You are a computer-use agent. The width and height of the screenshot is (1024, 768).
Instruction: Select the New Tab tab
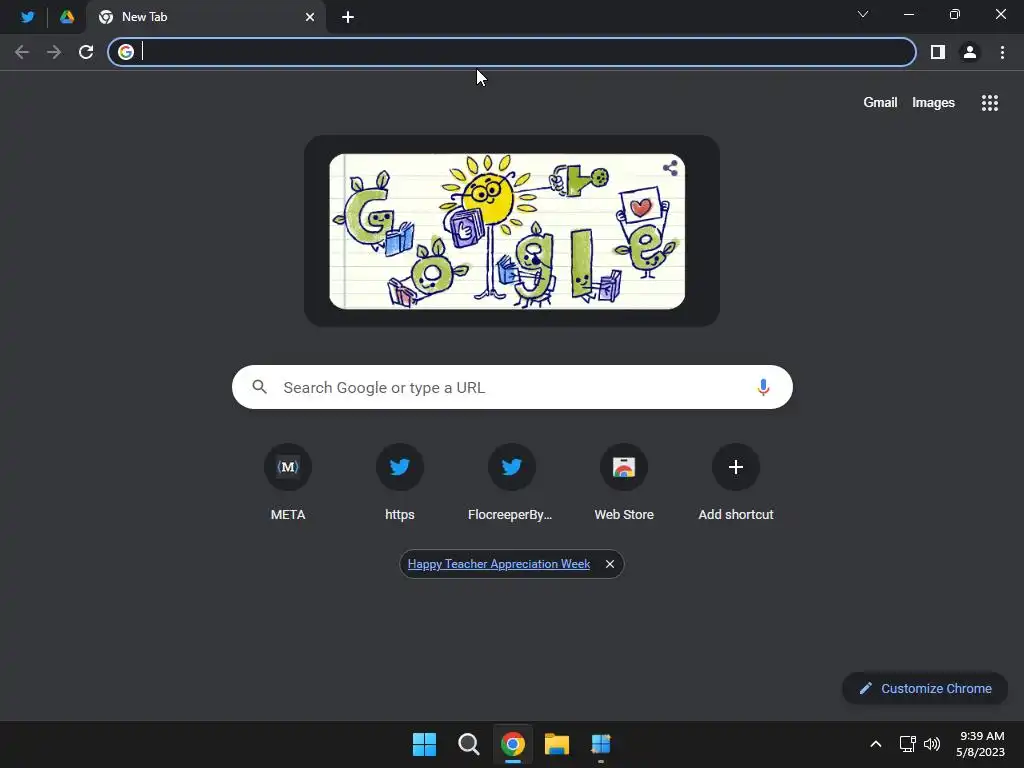206,17
